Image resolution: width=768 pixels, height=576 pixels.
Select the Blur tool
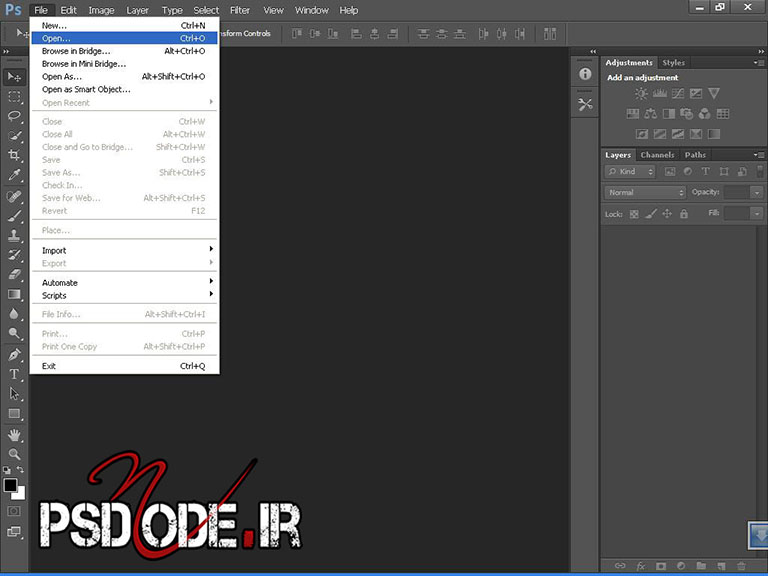pyautogui.click(x=14, y=314)
